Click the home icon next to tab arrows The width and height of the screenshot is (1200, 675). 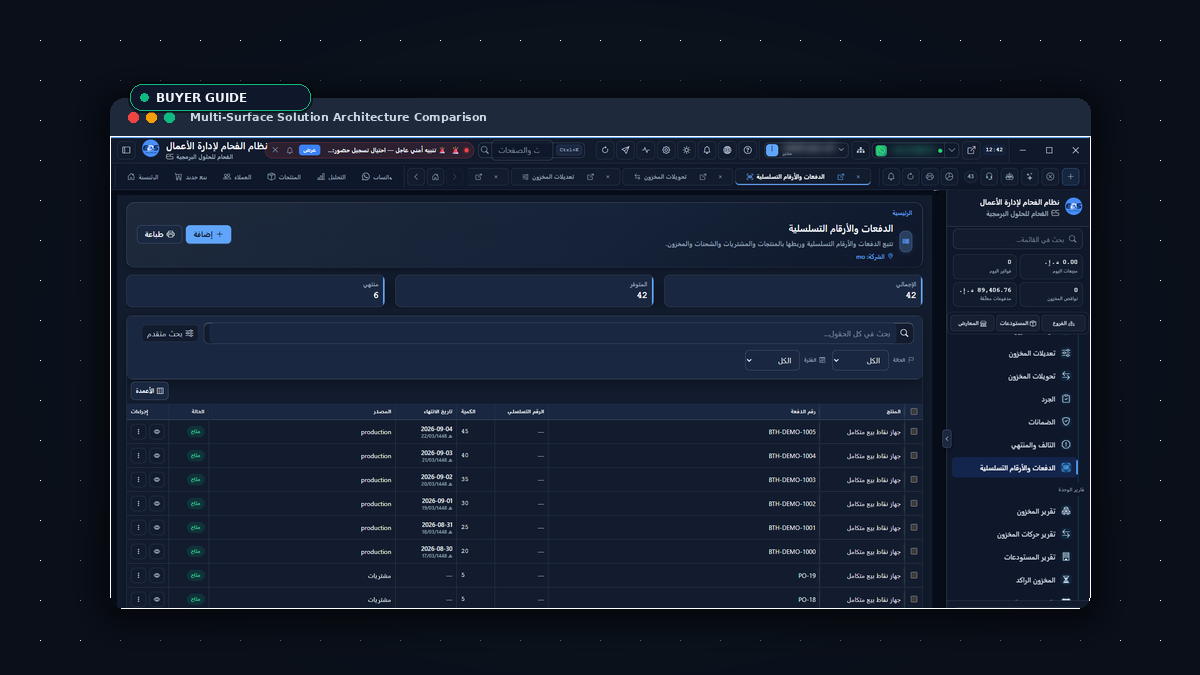pyautogui.click(x=436, y=177)
